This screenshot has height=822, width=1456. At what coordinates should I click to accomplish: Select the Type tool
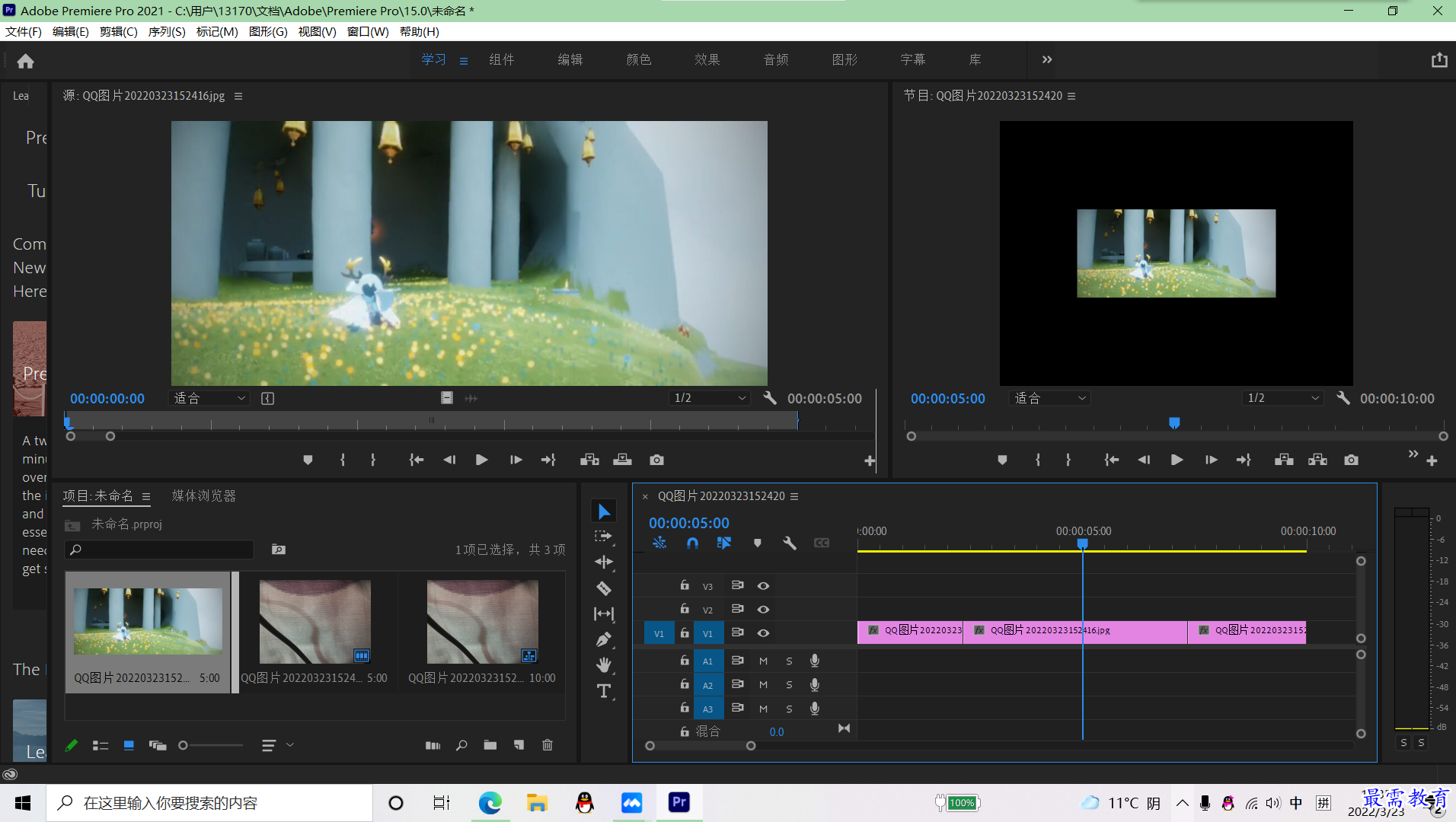click(604, 691)
